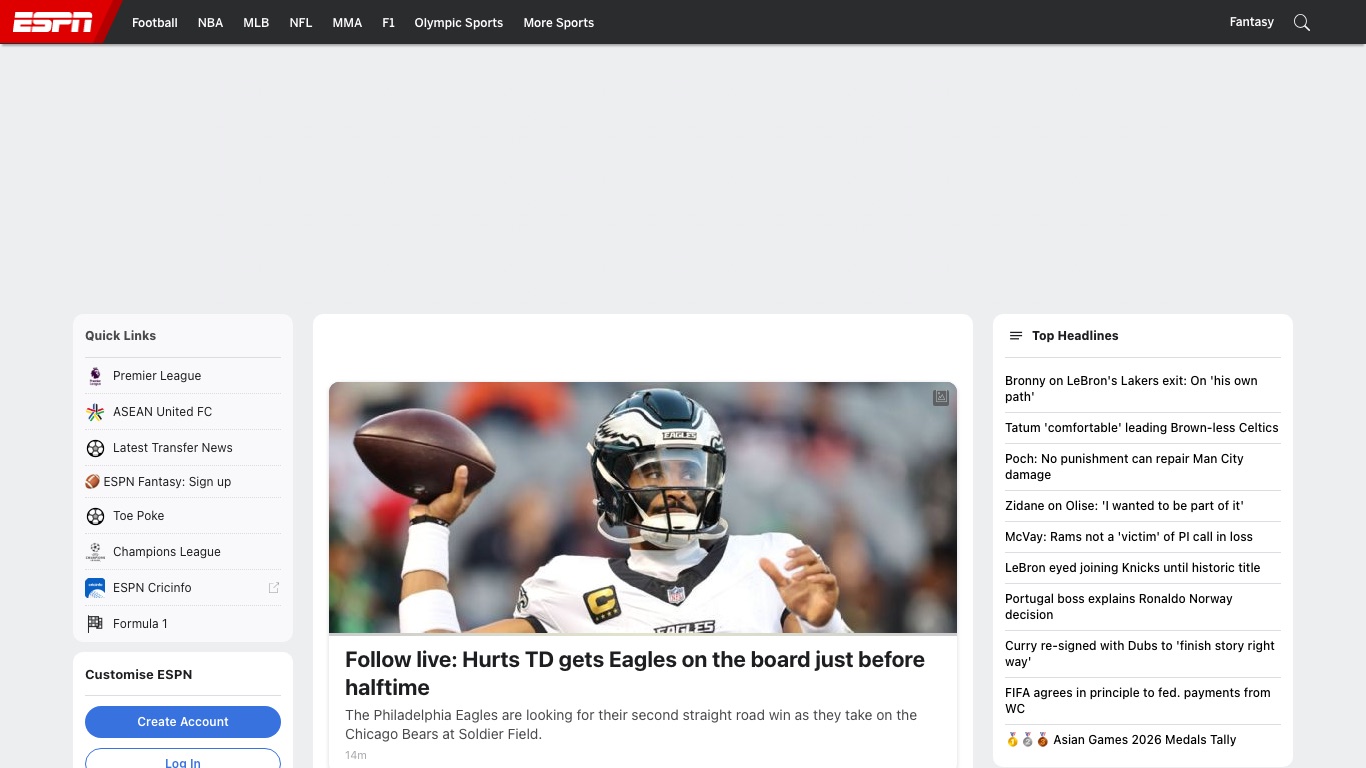Read 'Bronny on LeBron's Lakers exit' headline
This screenshot has width=1366, height=768.
[1131, 389]
